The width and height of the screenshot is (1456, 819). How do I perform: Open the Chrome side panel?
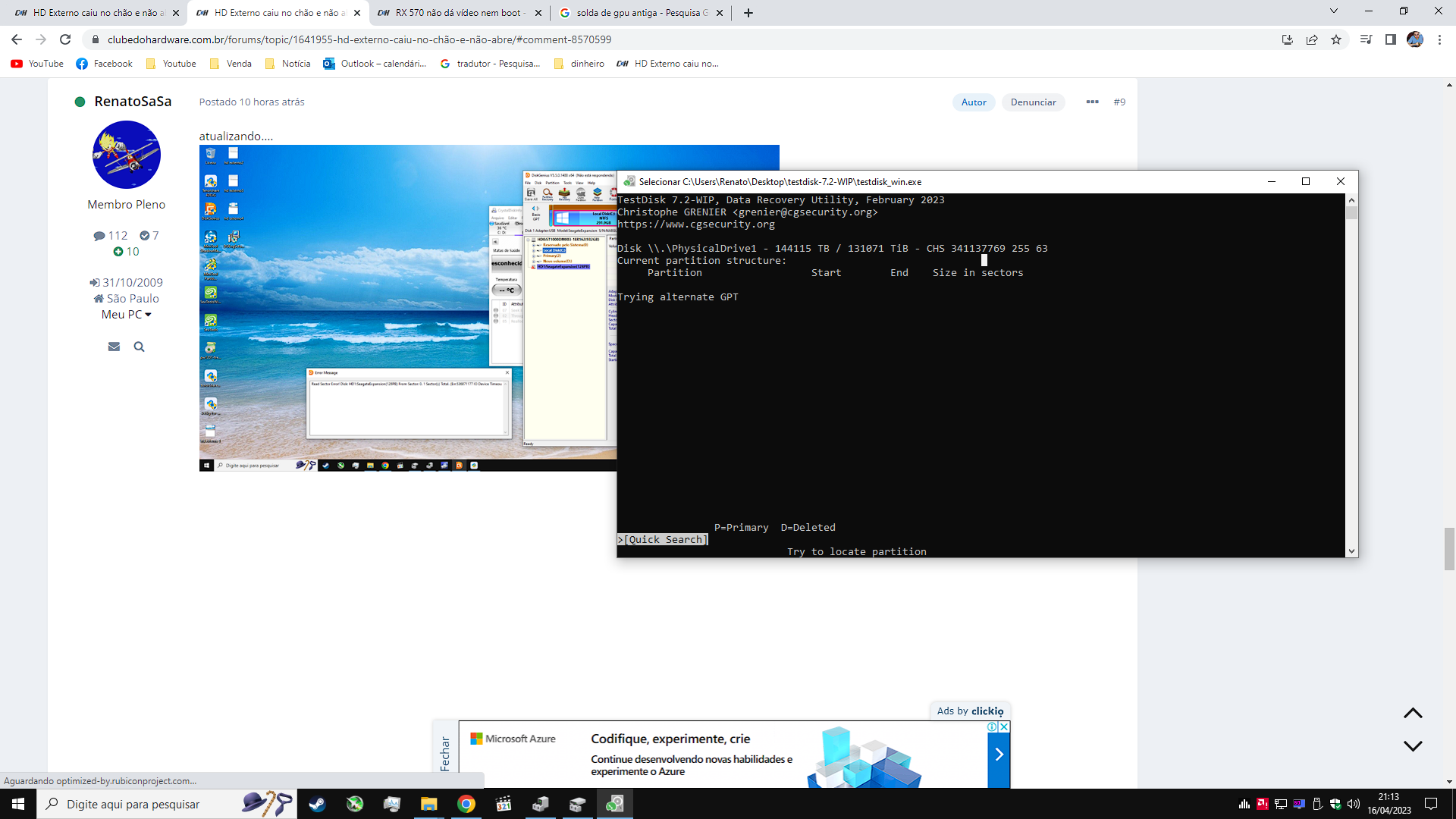(x=1391, y=39)
